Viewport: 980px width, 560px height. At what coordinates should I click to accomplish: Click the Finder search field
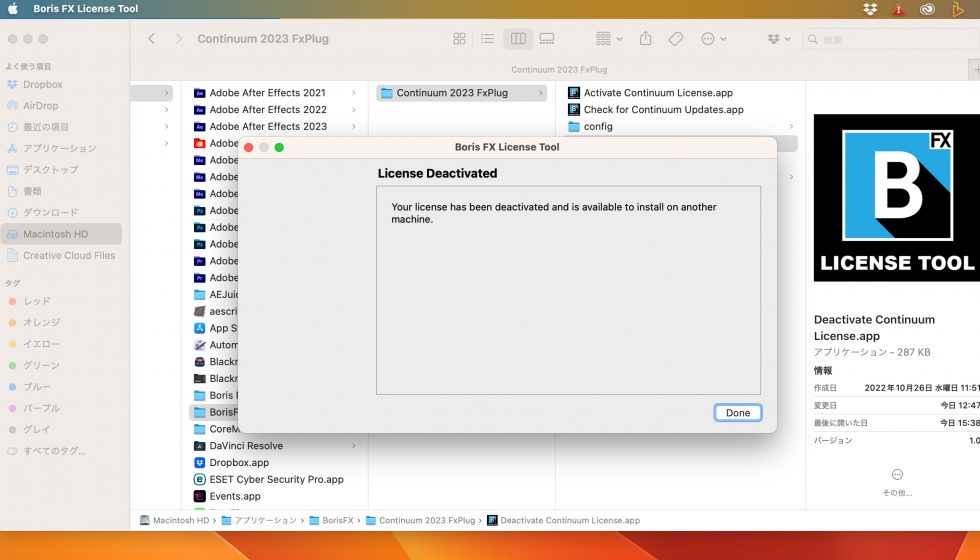(x=891, y=39)
